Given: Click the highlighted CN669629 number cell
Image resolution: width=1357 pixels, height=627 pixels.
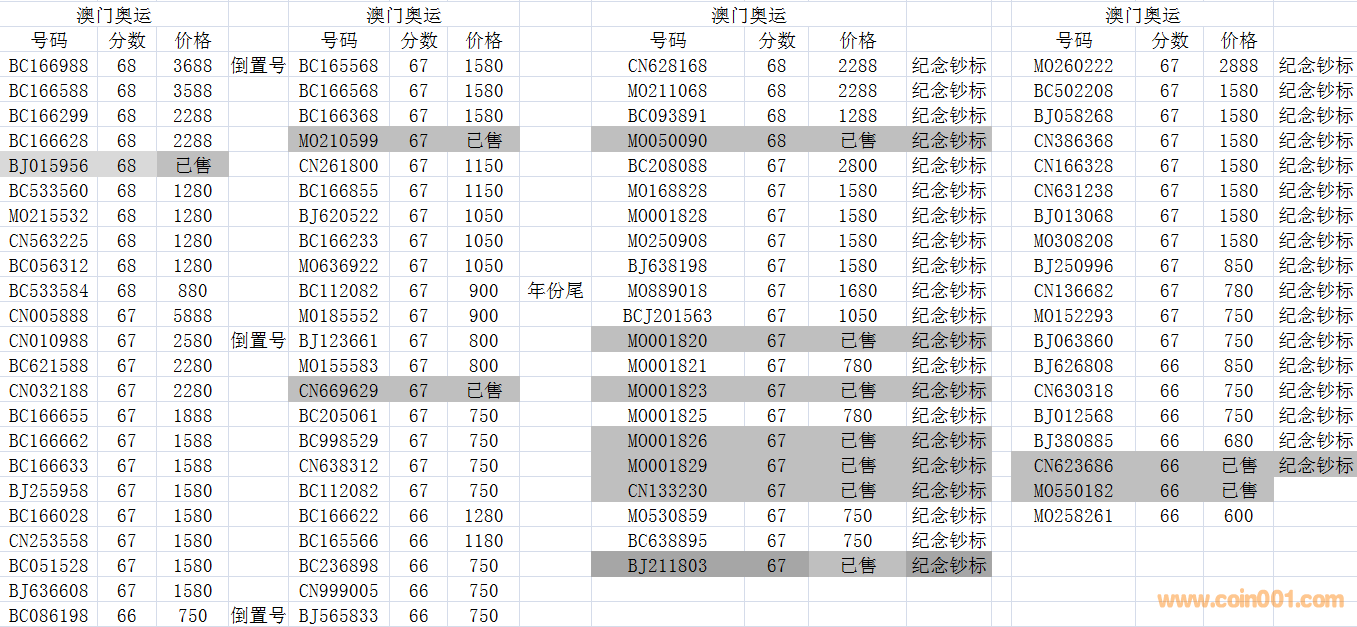Looking at the screenshot, I should [x=338, y=391].
